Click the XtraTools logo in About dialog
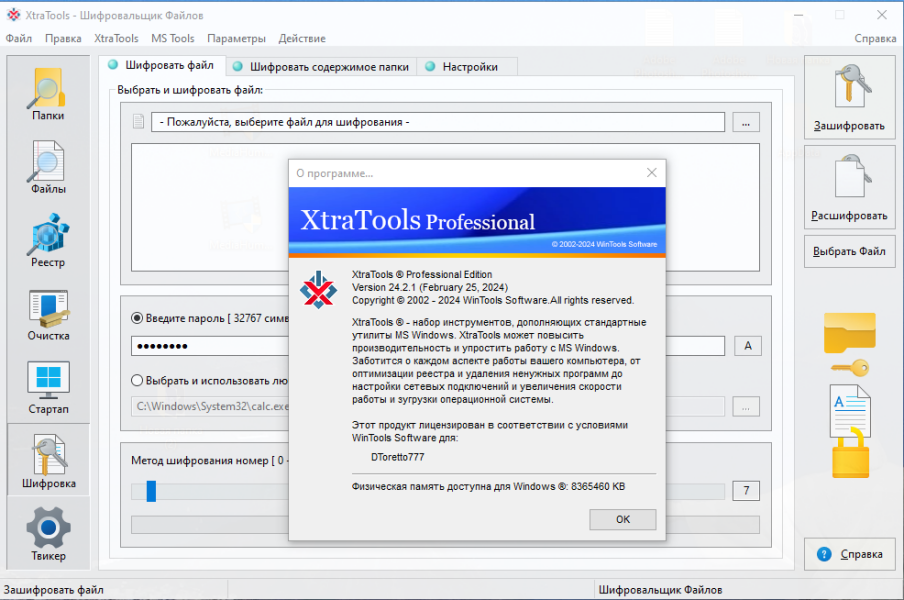This screenshot has height=600, width=904. coord(318,289)
